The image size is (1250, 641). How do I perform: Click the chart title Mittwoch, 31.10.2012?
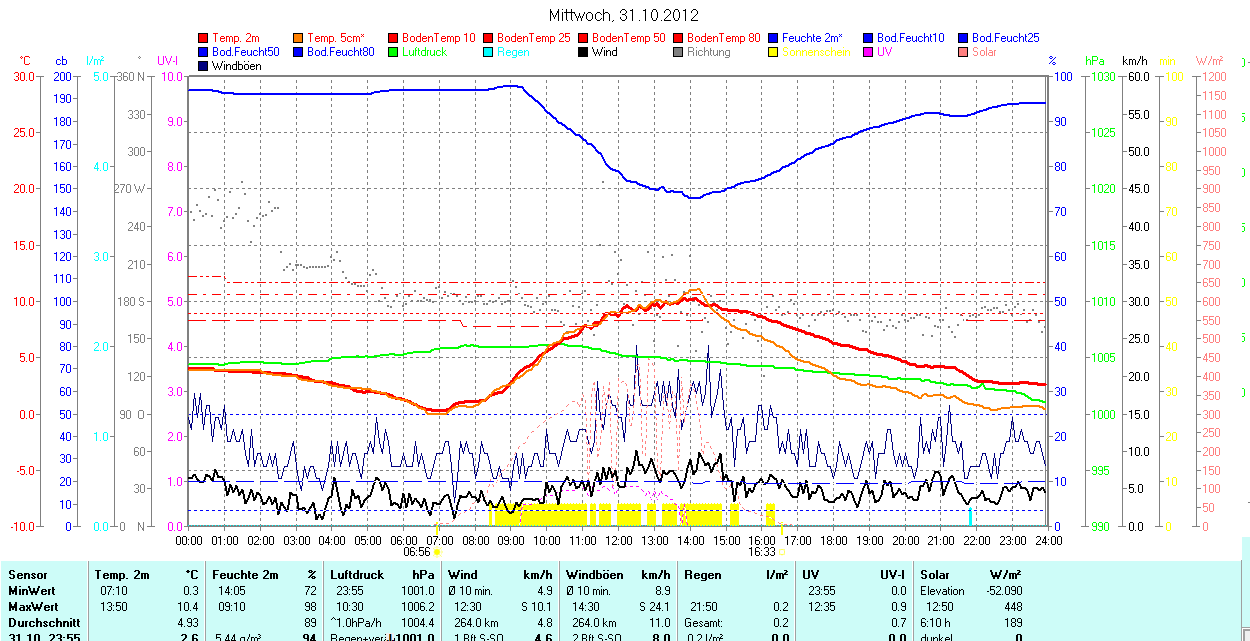tap(624, 15)
